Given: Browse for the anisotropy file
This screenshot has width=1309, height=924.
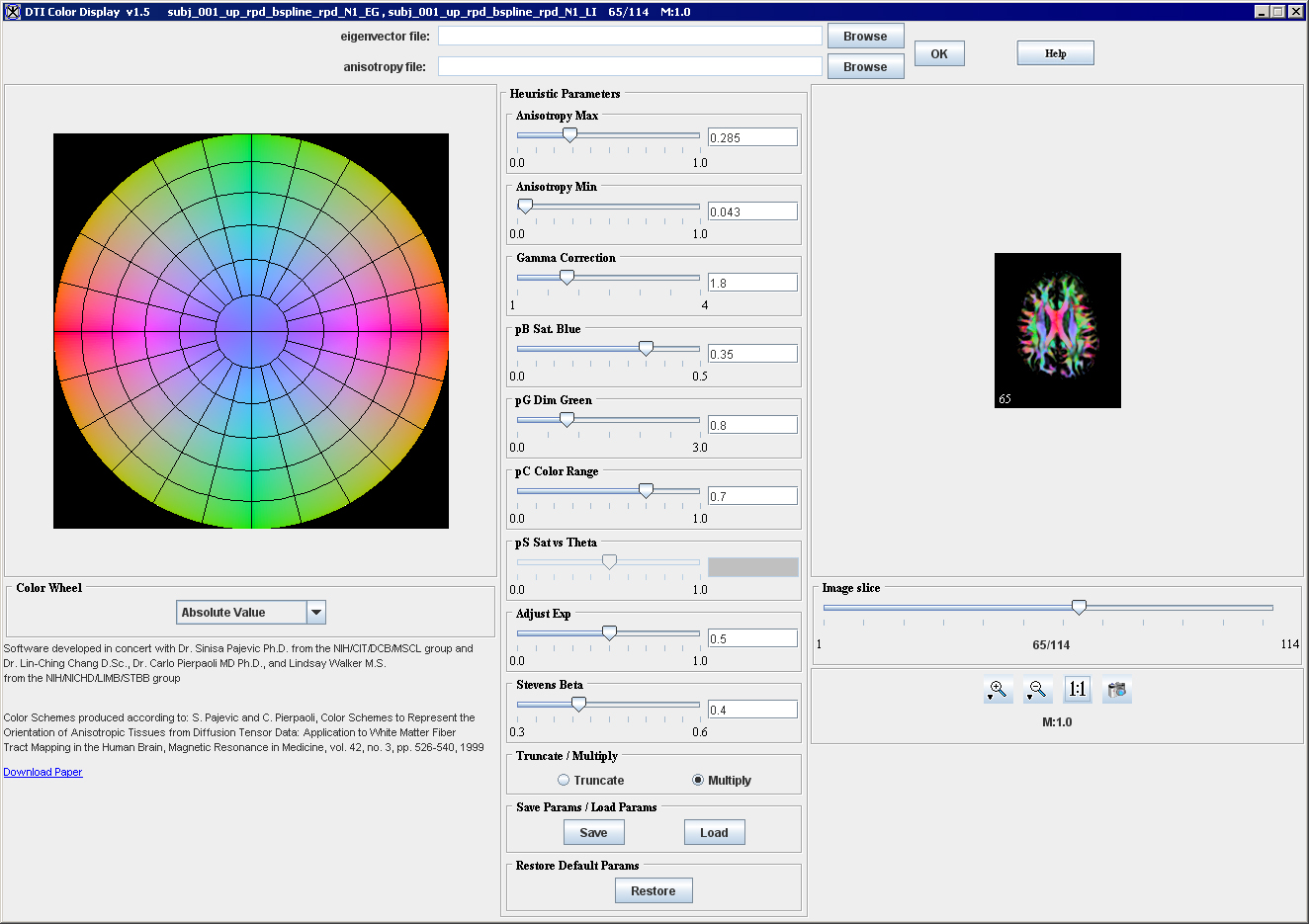Looking at the screenshot, I should pyautogui.click(x=865, y=67).
